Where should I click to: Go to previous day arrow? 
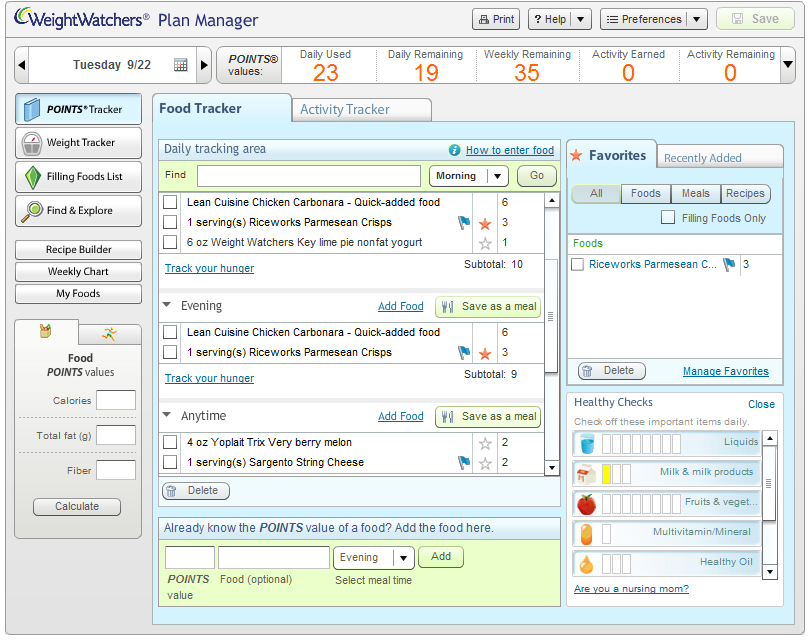tap(21, 65)
